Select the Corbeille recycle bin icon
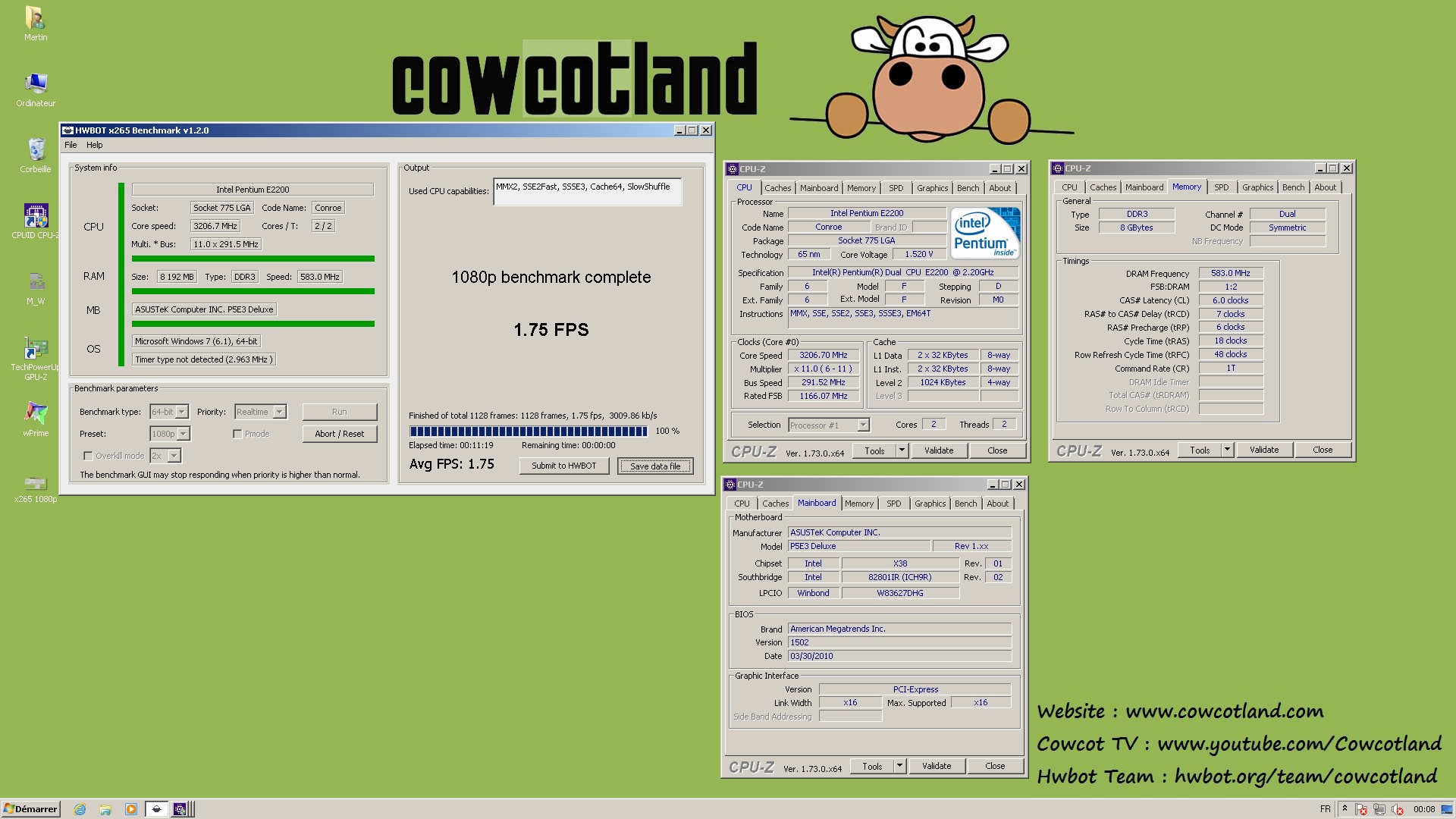Image resolution: width=1456 pixels, height=819 pixels. click(36, 155)
